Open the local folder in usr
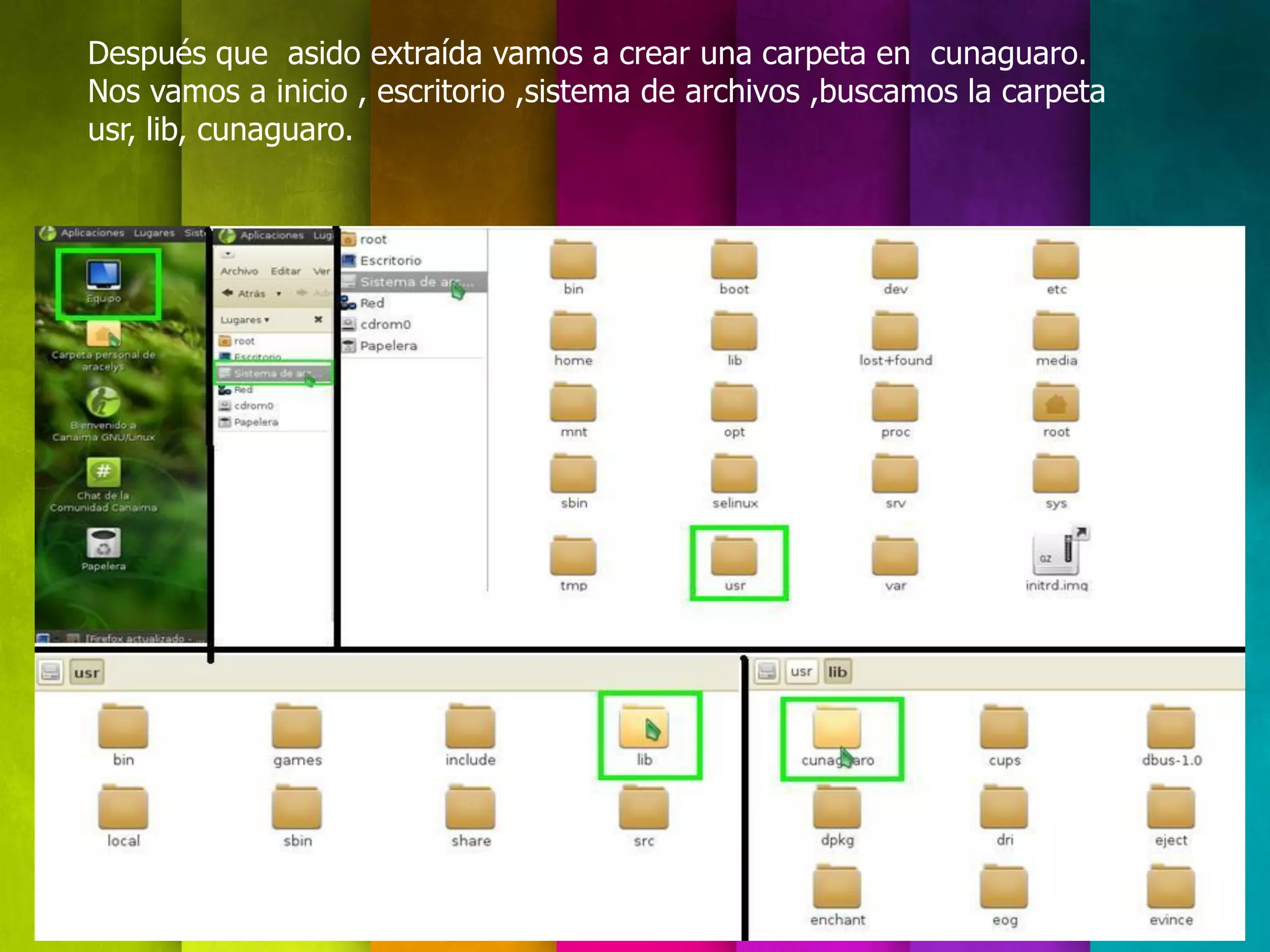This screenshot has height=952, width=1270. click(x=123, y=816)
